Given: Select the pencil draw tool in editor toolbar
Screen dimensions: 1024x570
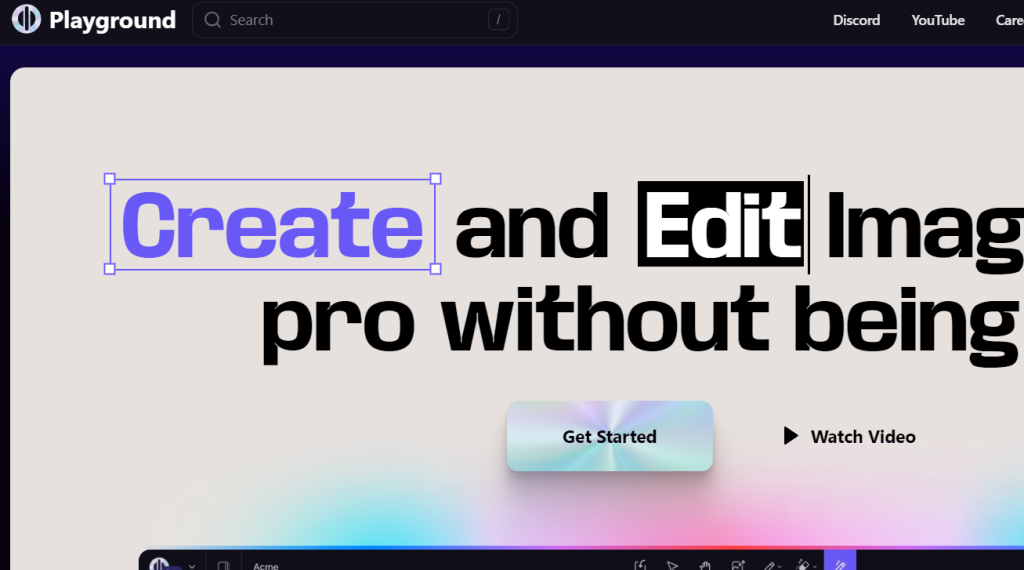Looking at the screenshot, I should point(769,565).
